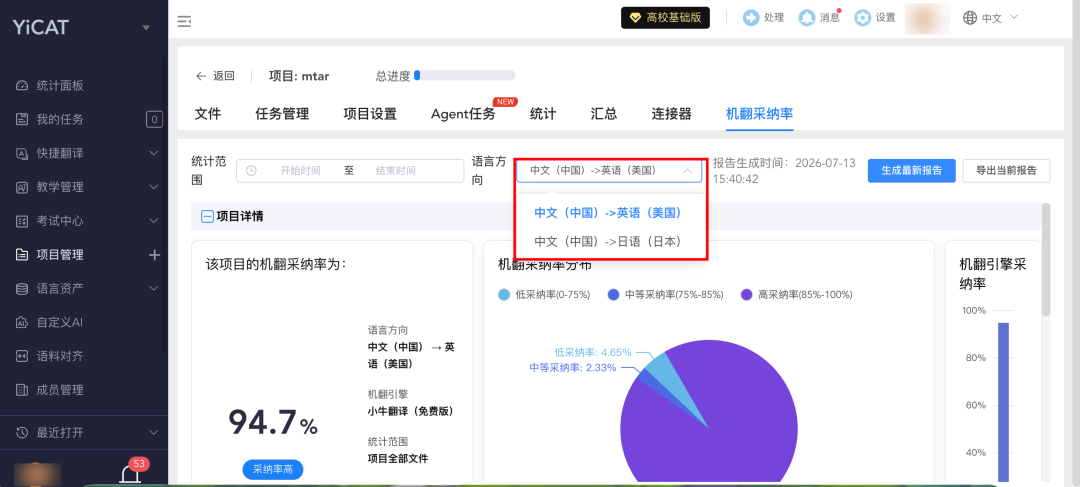The width and height of the screenshot is (1080, 487).
Task: Click the blue bar in 机翻引擎采纳率 chart
Action: pyautogui.click(x=1003, y=402)
